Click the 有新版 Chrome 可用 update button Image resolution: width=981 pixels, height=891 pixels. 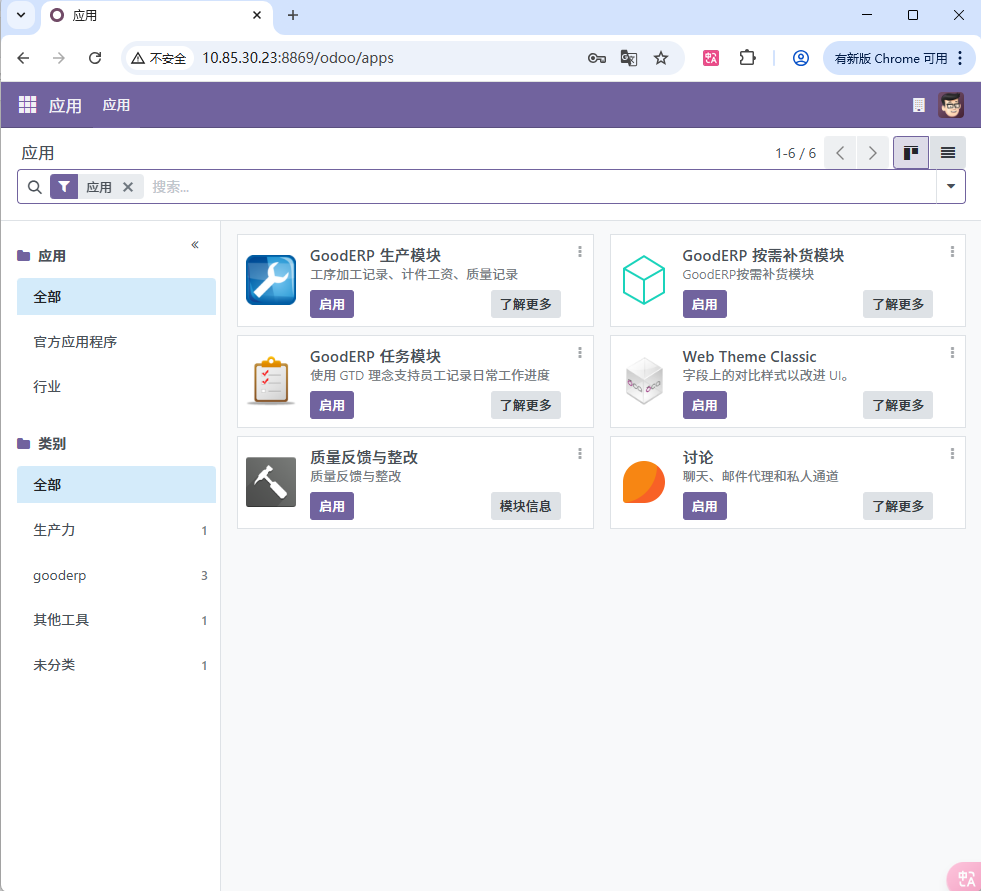point(899,58)
